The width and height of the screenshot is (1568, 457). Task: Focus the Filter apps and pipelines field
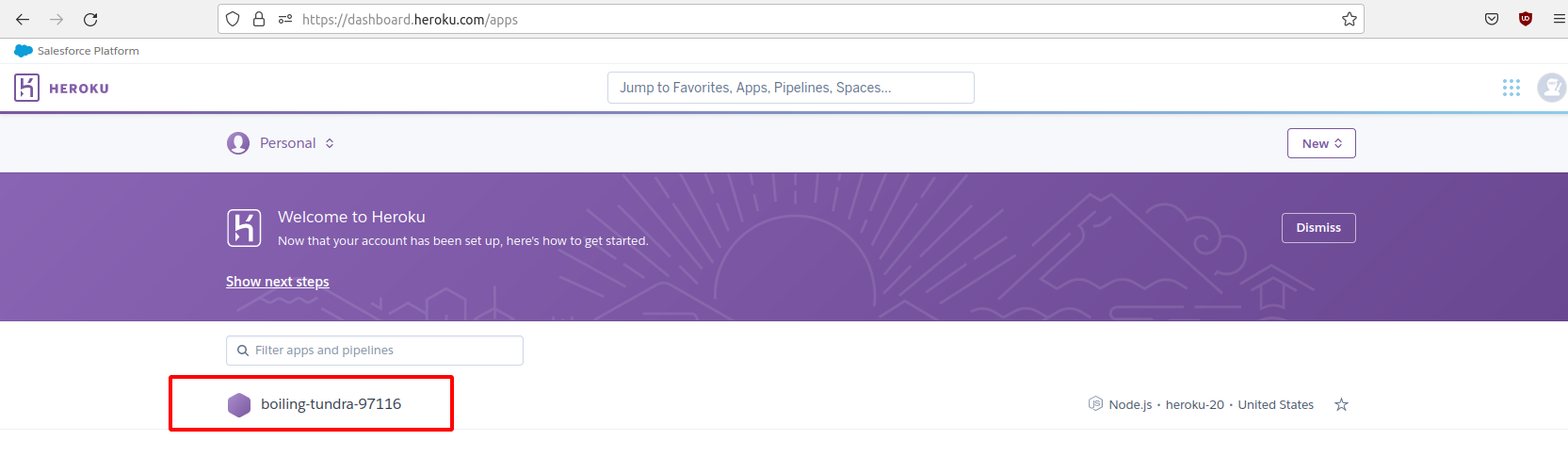375,351
